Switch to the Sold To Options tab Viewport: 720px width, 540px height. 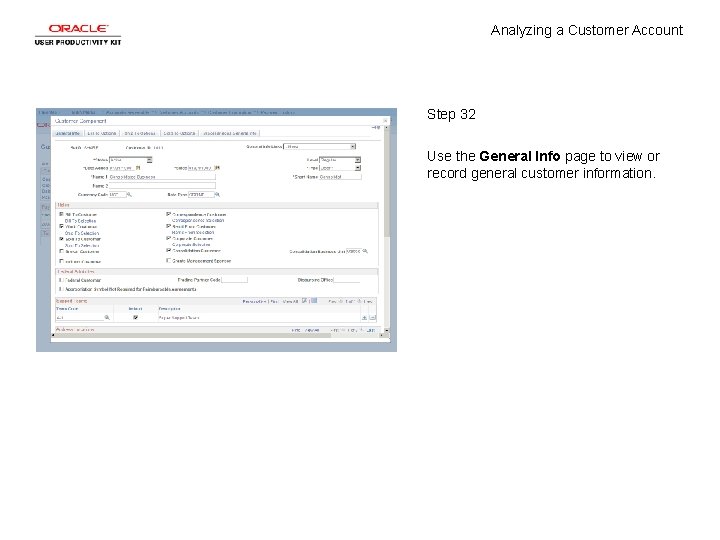tap(179, 133)
